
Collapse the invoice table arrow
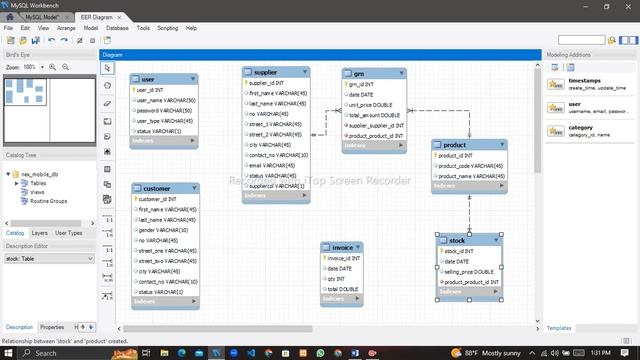[358, 247]
